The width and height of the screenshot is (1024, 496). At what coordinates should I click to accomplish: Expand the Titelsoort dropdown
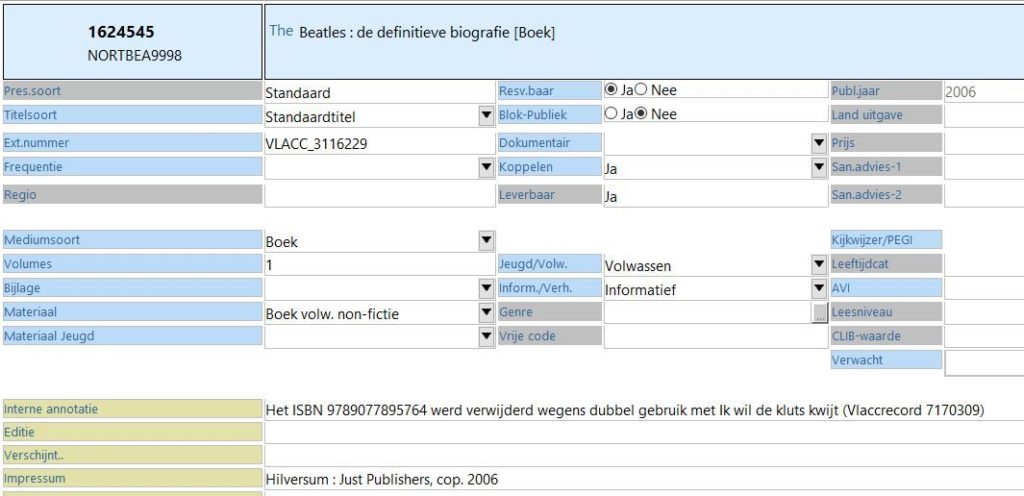coord(486,116)
